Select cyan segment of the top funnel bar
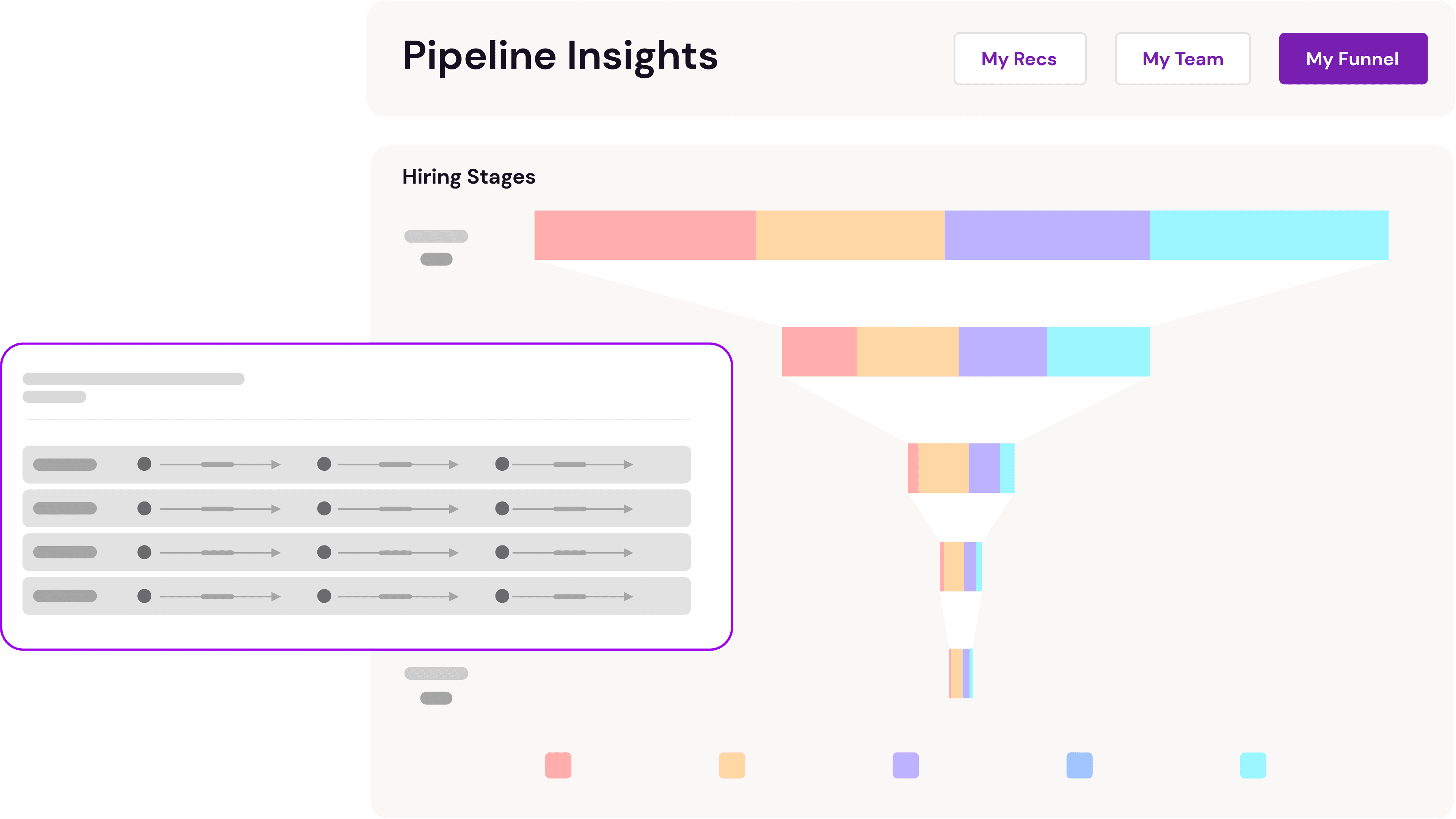1456x819 pixels. tap(1269, 235)
